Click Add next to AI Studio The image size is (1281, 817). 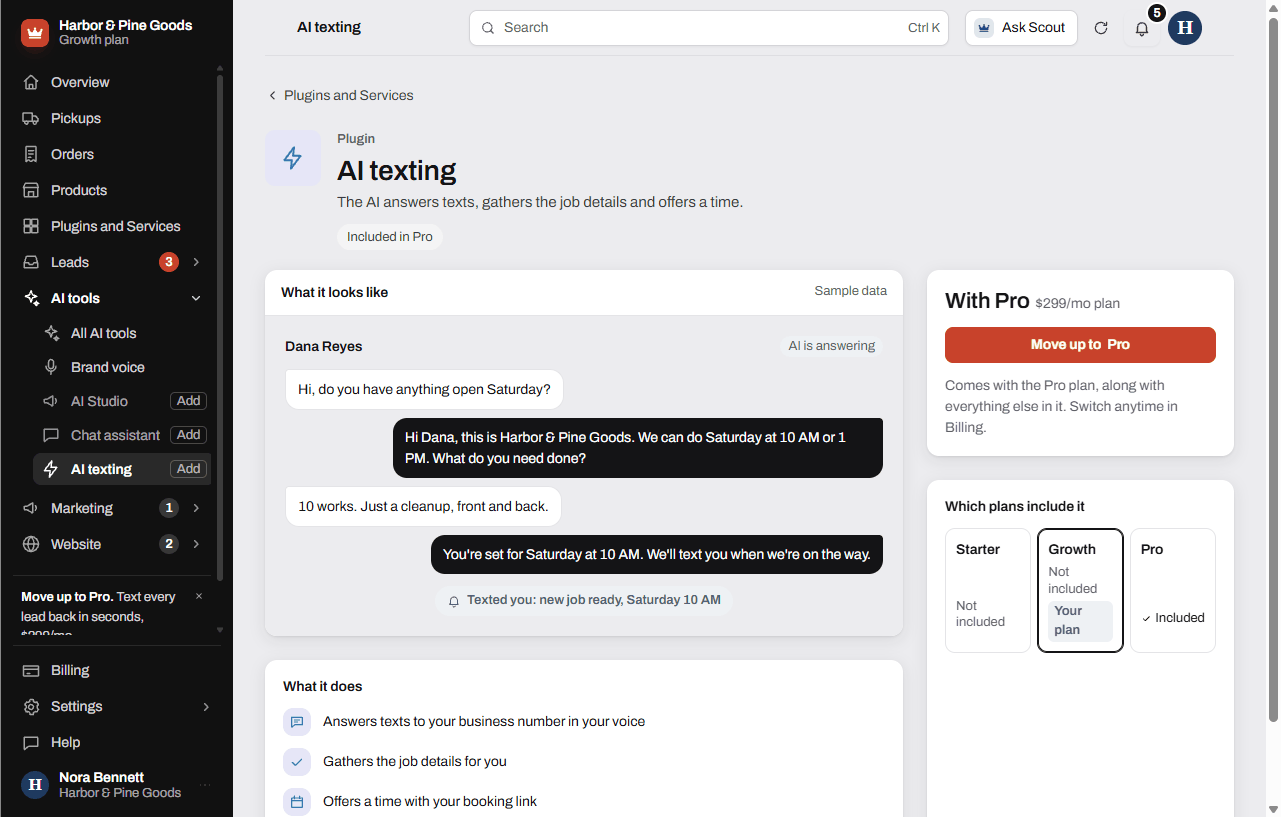[x=189, y=401]
